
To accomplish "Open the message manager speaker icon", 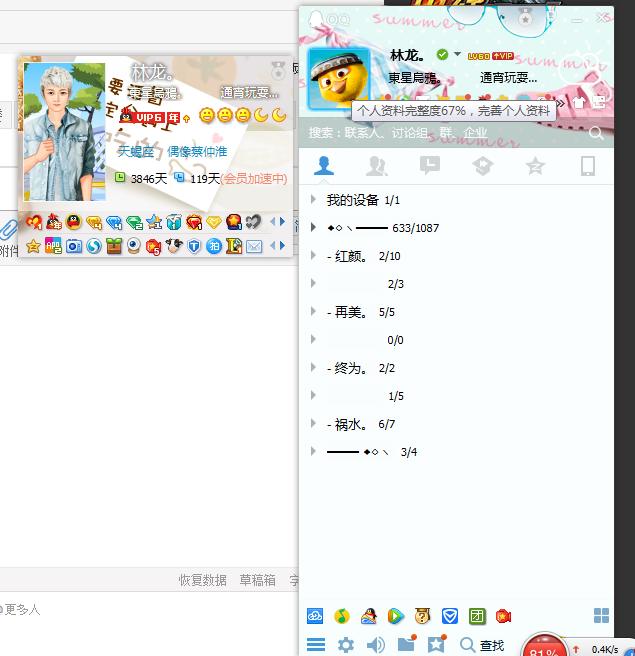I will click(376, 645).
